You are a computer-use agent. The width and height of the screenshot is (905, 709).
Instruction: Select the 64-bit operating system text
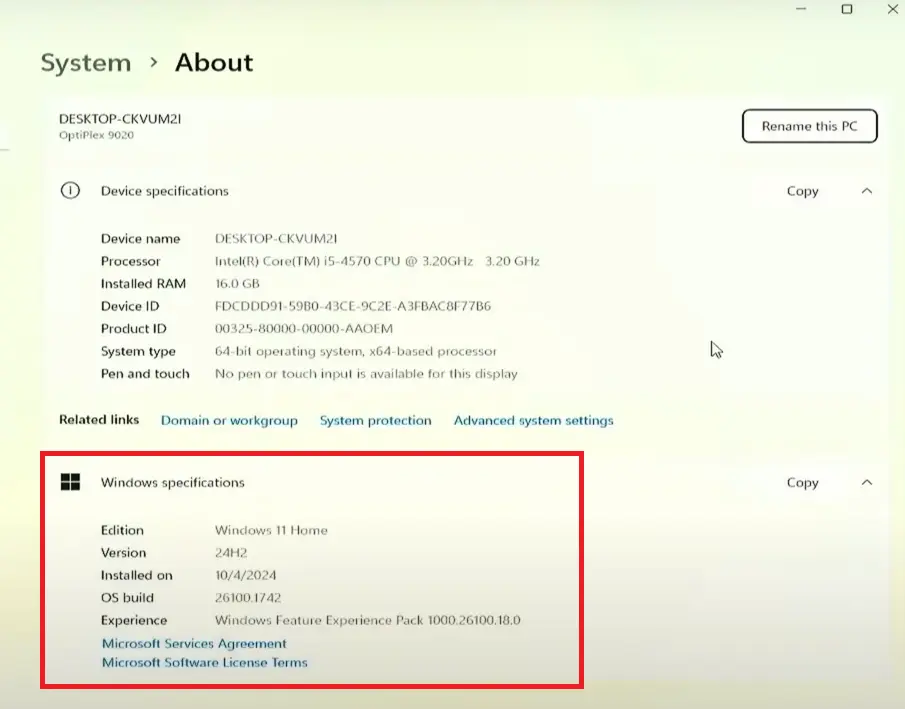point(356,351)
